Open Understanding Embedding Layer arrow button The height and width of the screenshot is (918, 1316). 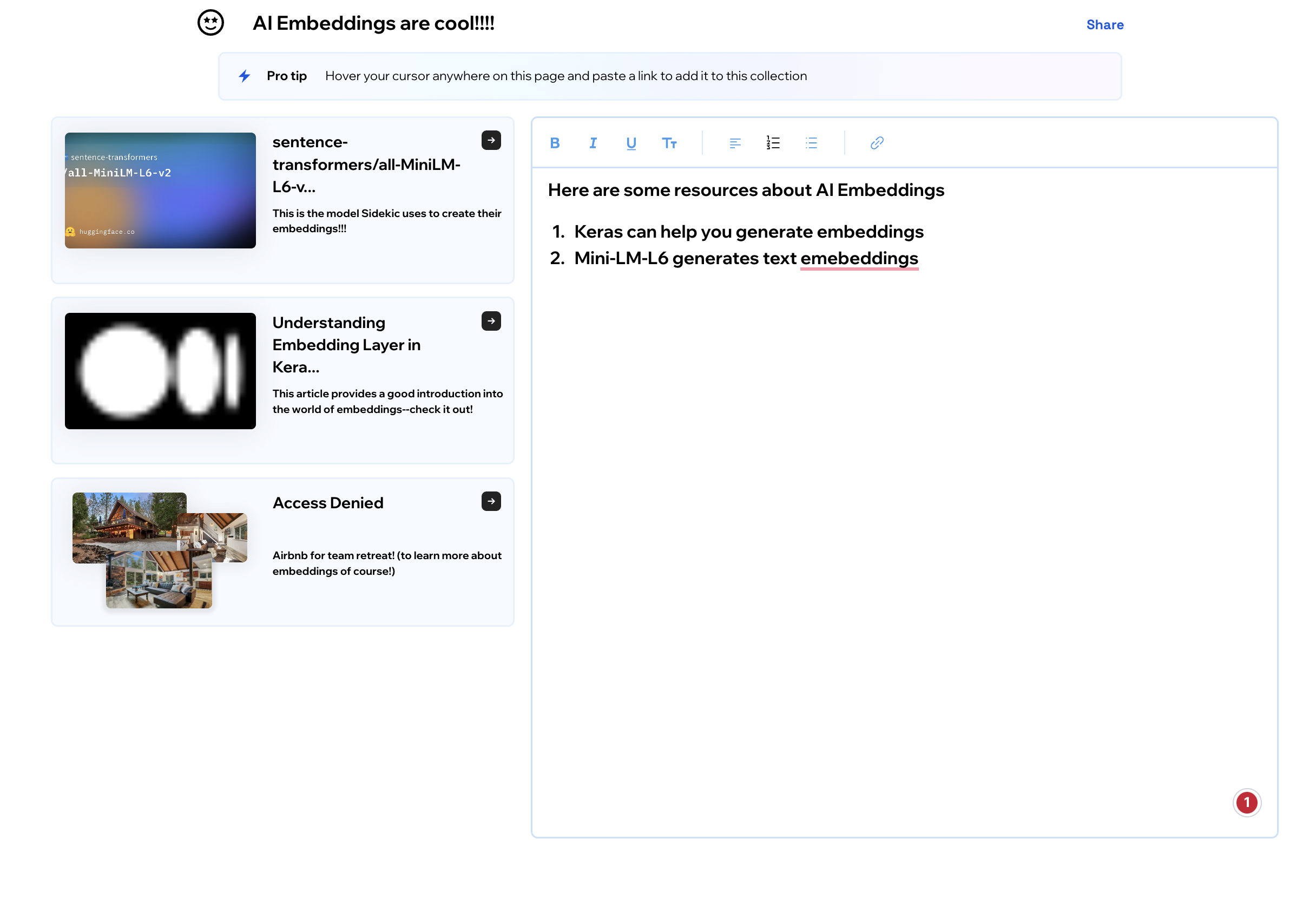point(491,321)
